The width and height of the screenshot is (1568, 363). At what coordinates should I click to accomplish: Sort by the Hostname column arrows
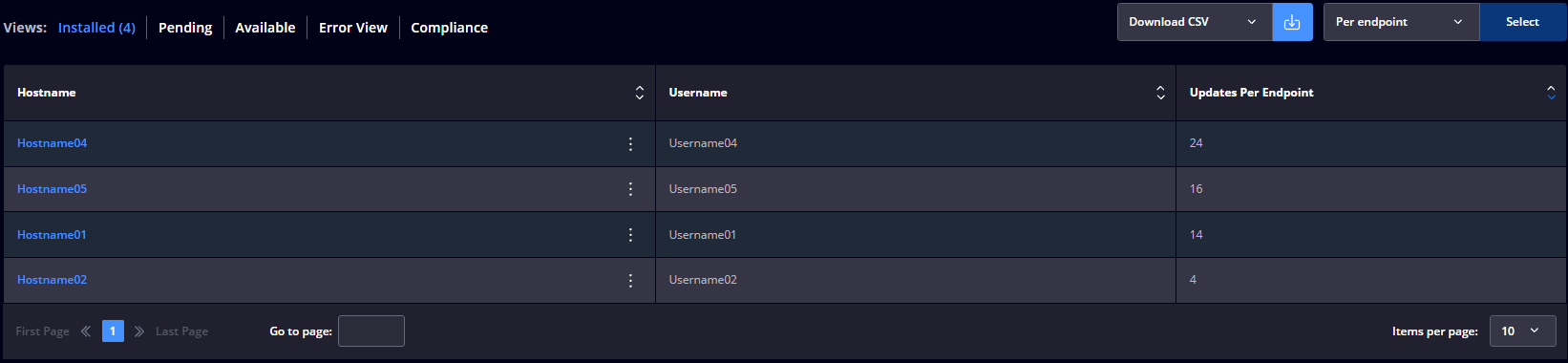(640, 93)
